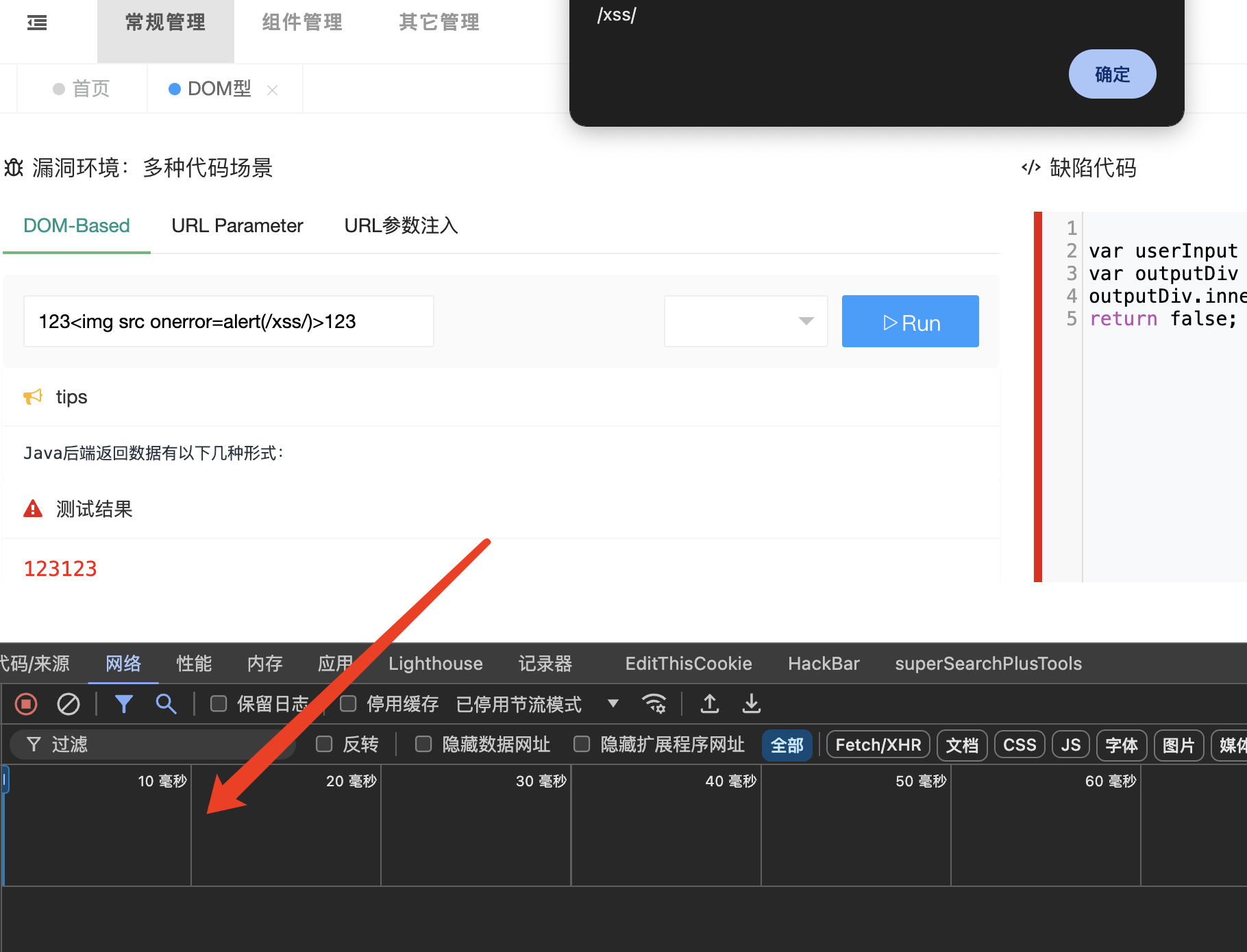
Task: Click the 测试结果 warning icon
Action: tap(33, 509)
